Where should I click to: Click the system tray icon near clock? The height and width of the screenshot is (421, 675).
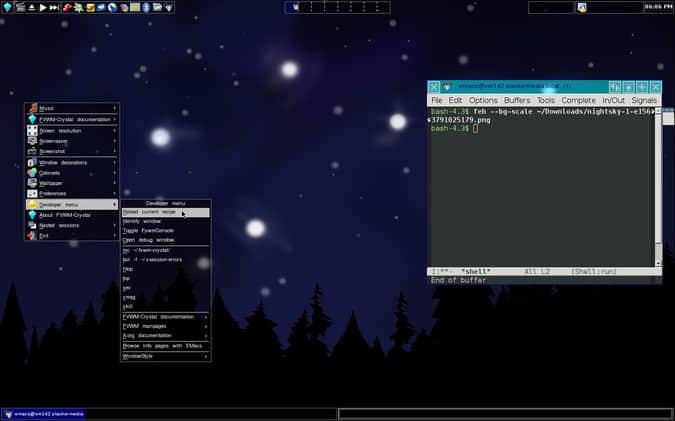[582, 7]
